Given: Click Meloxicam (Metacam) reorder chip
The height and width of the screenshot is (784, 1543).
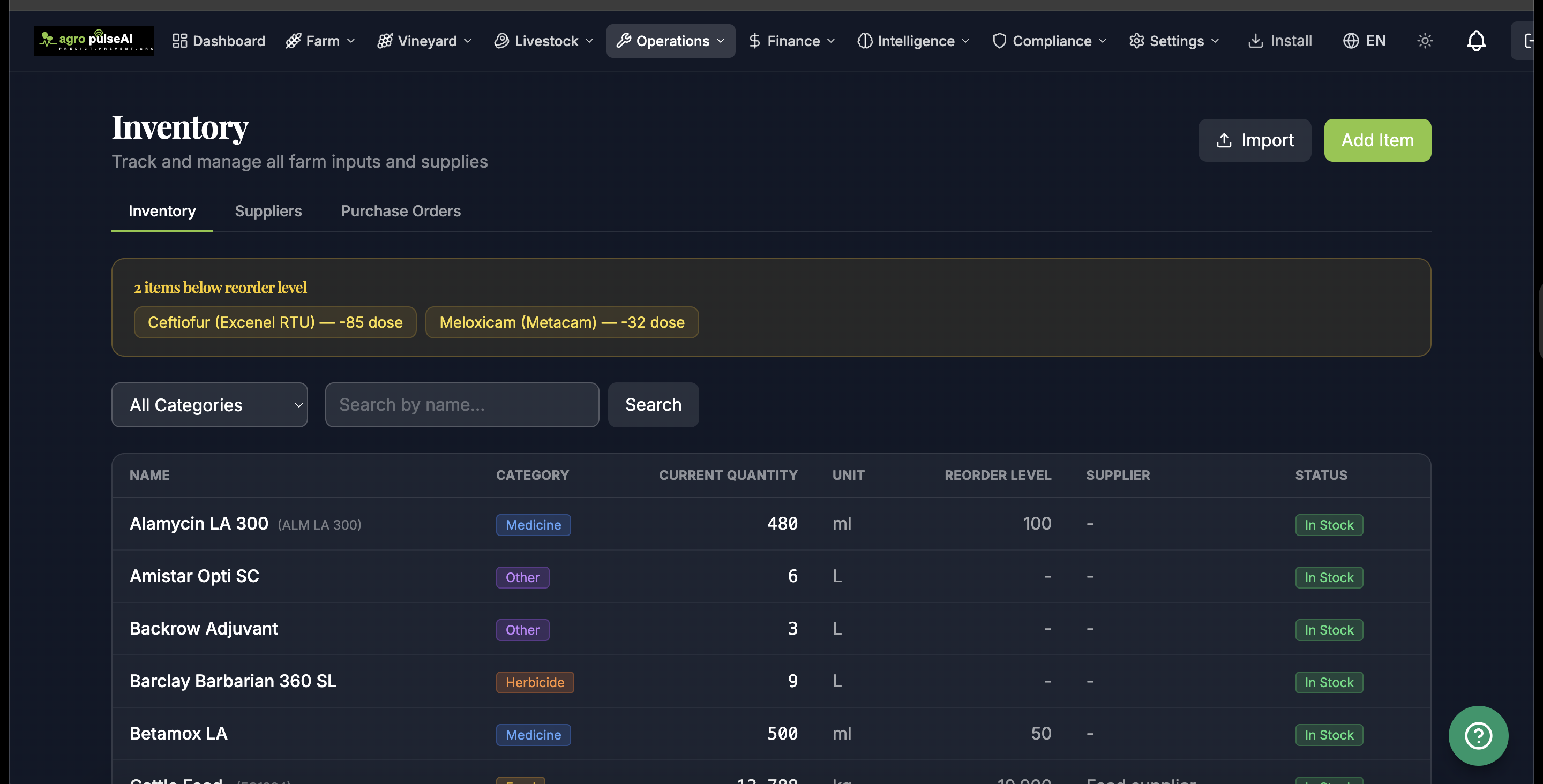Looking at the screenshot, I should (562, 322).
